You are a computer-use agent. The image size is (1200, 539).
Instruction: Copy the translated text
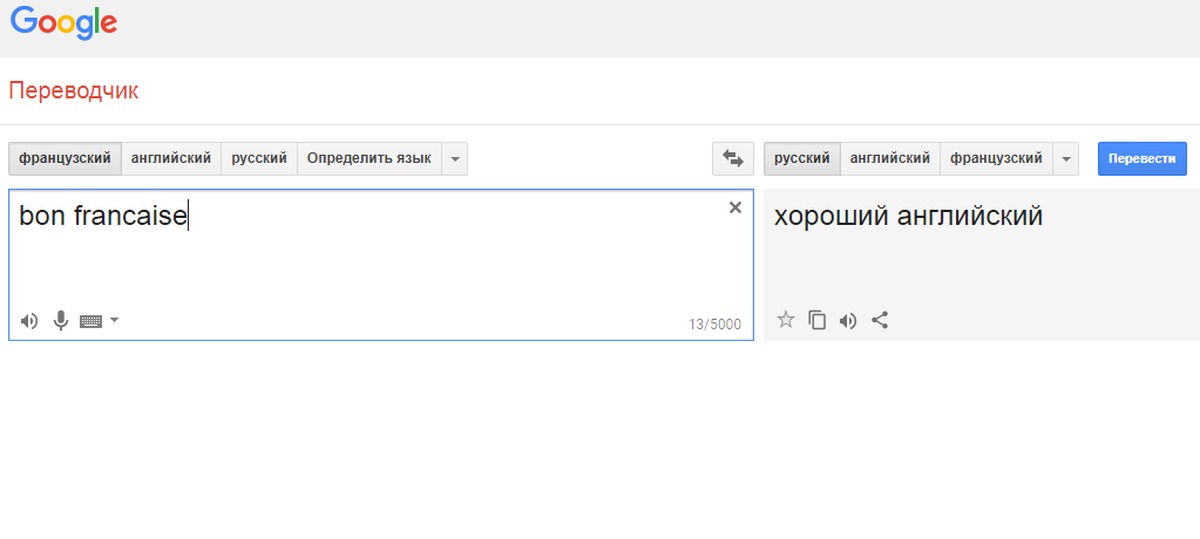(817, 320)
